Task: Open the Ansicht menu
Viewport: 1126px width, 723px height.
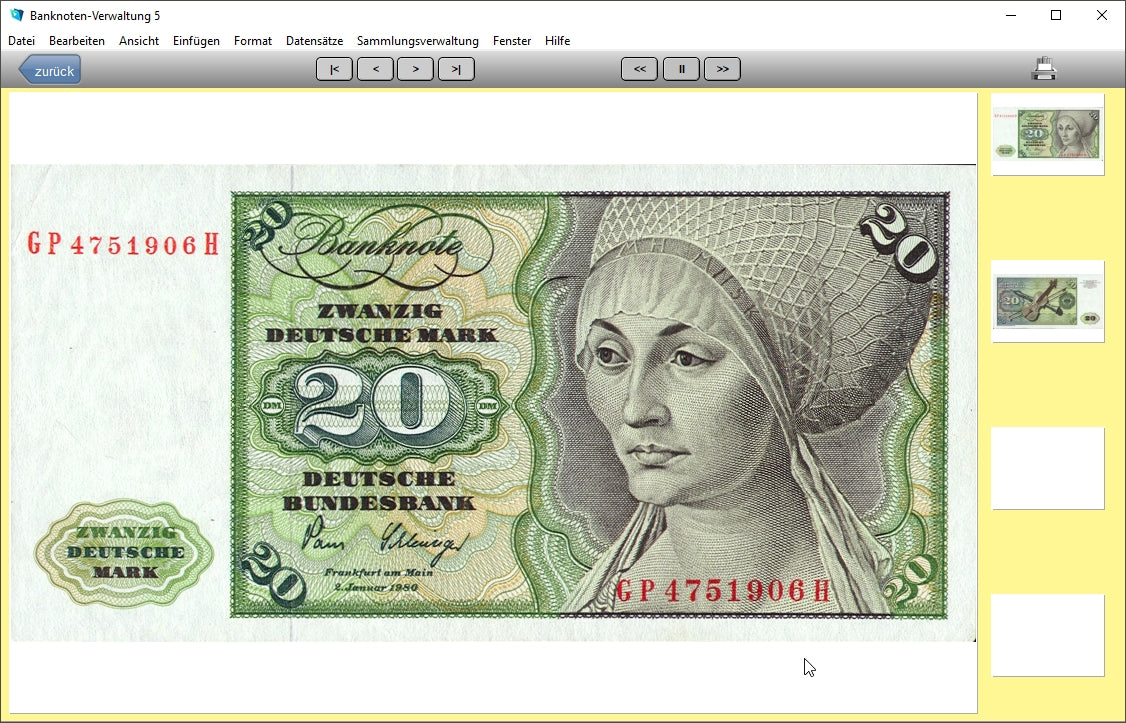Action: pos(139,41)
